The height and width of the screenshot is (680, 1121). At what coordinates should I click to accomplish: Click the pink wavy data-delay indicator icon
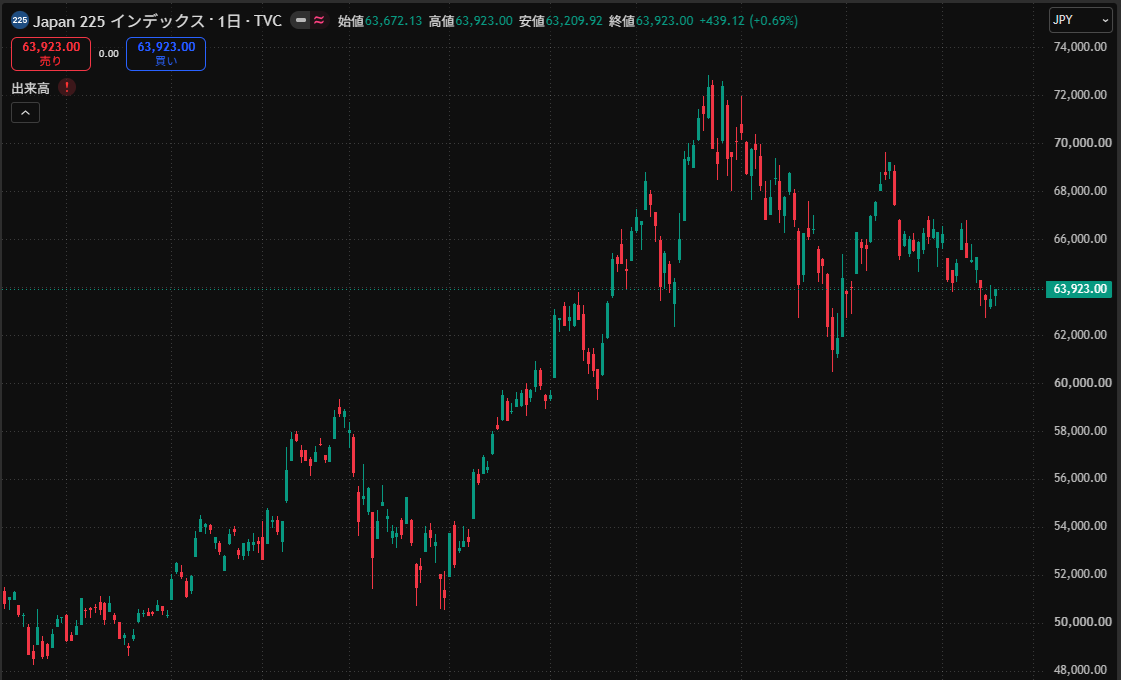[x=319, y=21]
